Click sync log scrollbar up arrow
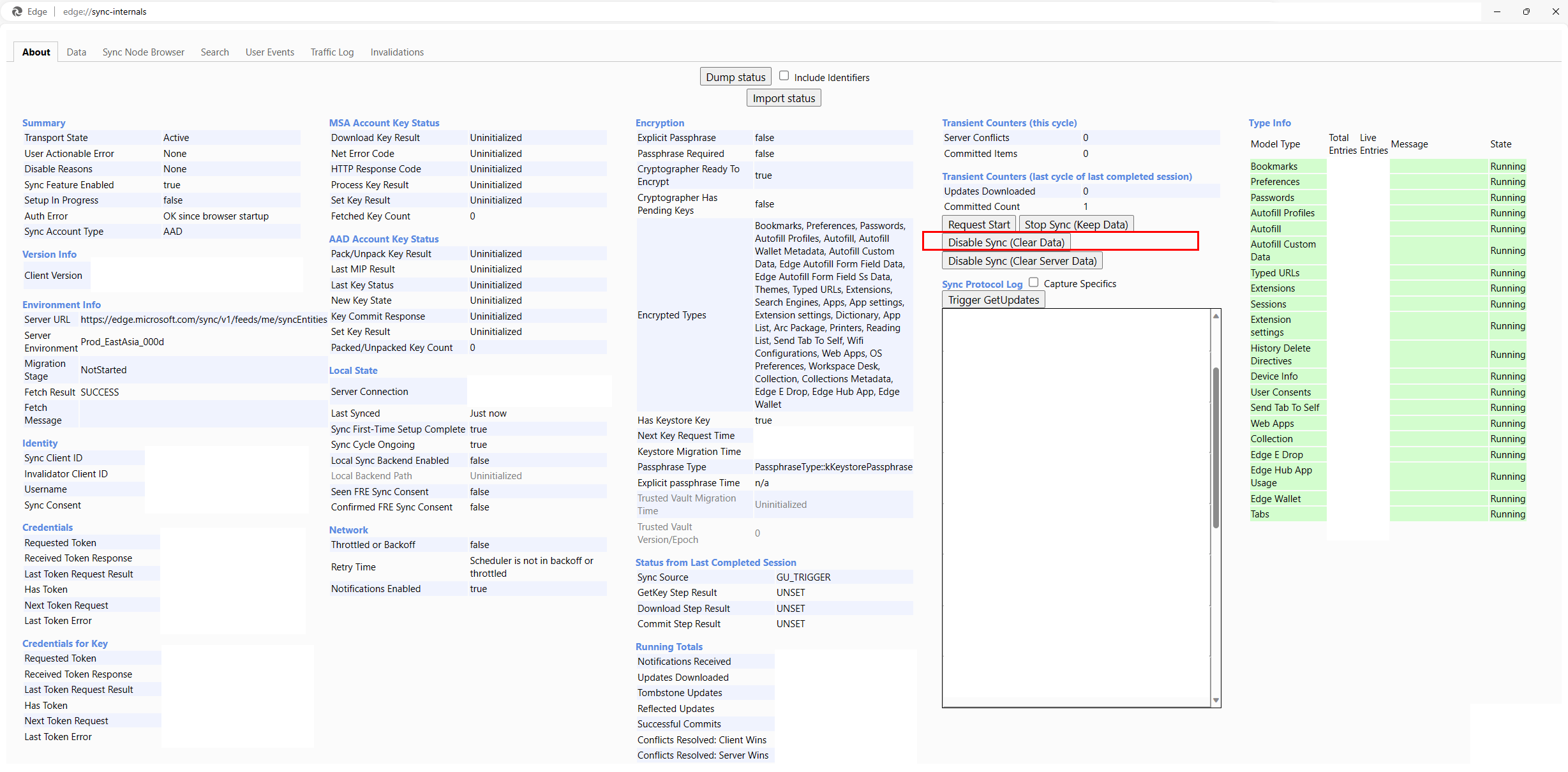The image size is (1568, 772). (x=1216, y=316)
